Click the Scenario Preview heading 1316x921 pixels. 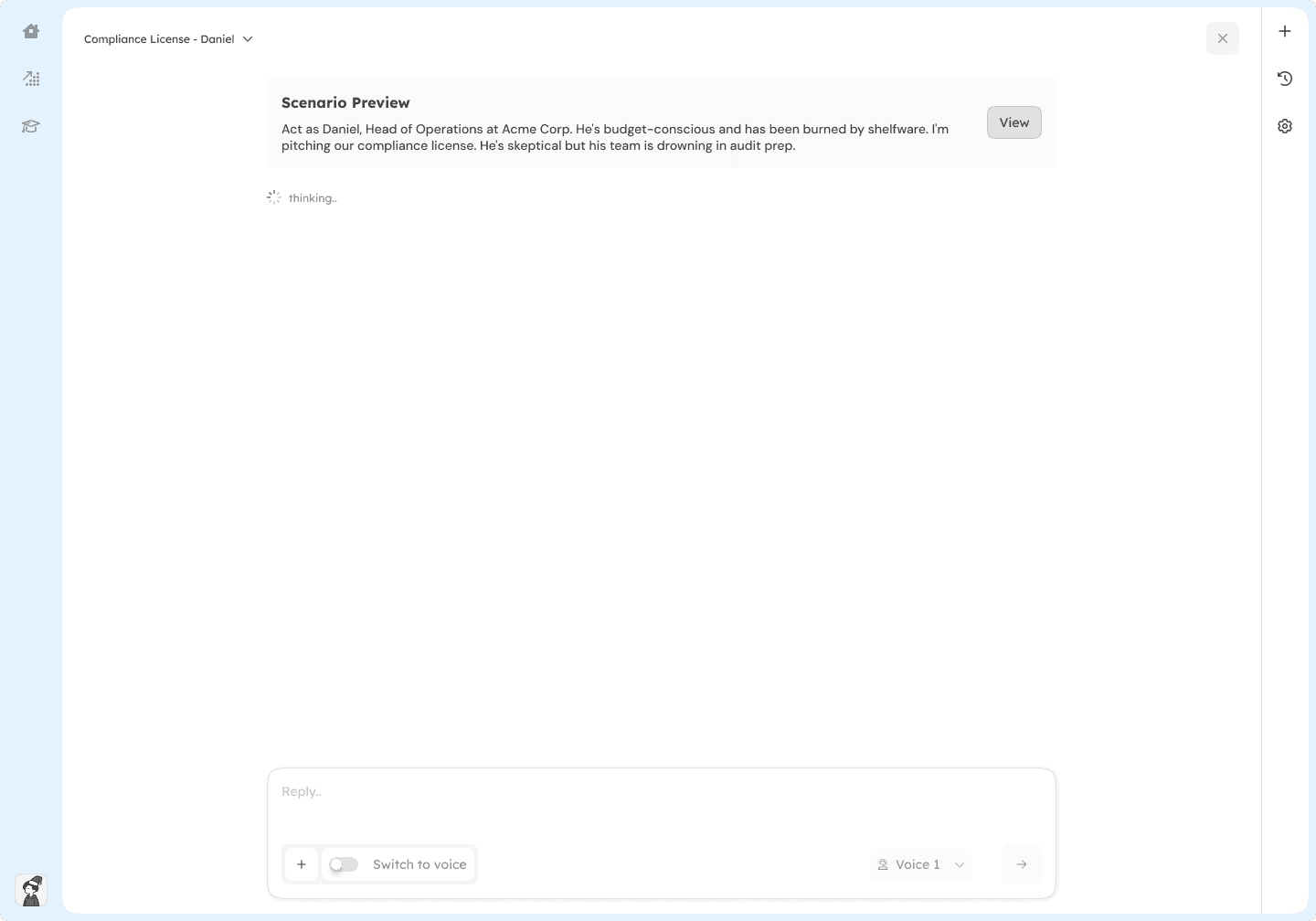[x=345, y=102]
